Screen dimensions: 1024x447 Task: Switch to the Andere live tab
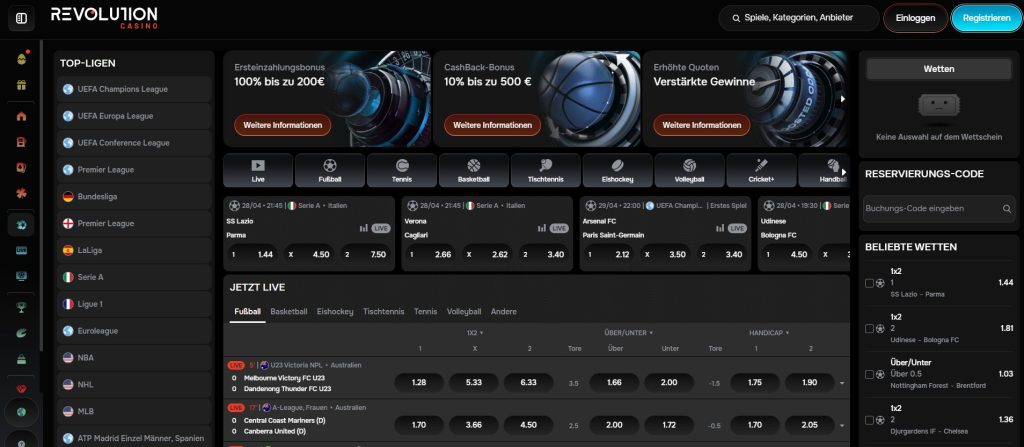pyautogui.click(x=504, y=312)
